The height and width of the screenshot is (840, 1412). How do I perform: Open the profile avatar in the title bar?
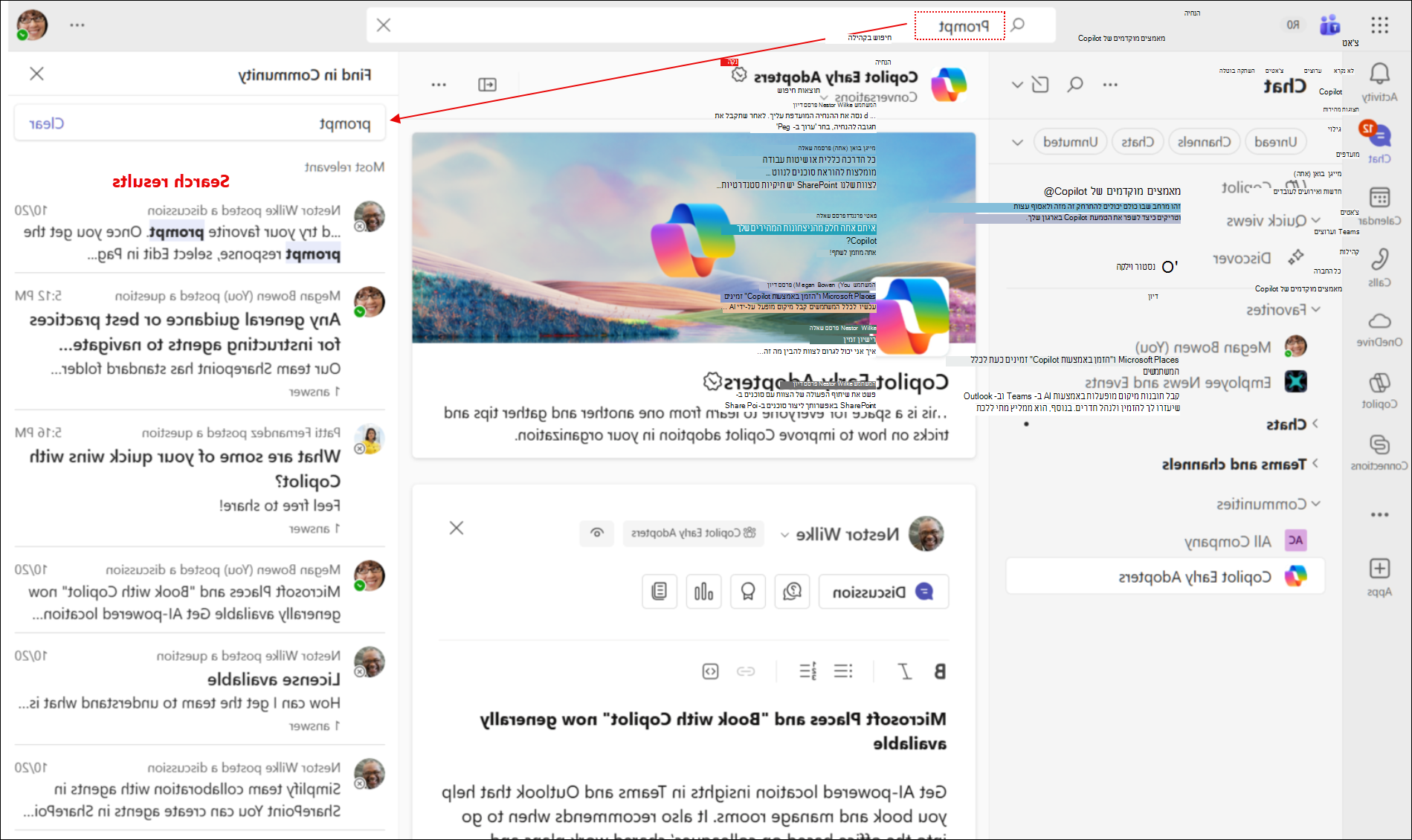[33, 25]
